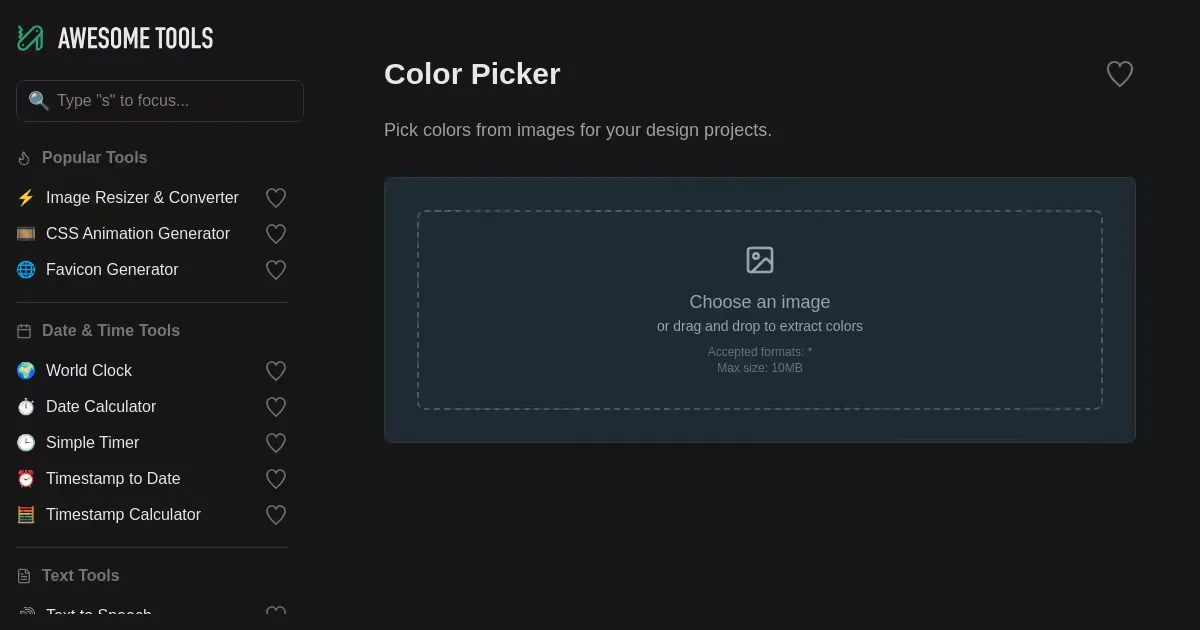Click the heart next to World Clock
1200x630 pixels.
point(276,371)
